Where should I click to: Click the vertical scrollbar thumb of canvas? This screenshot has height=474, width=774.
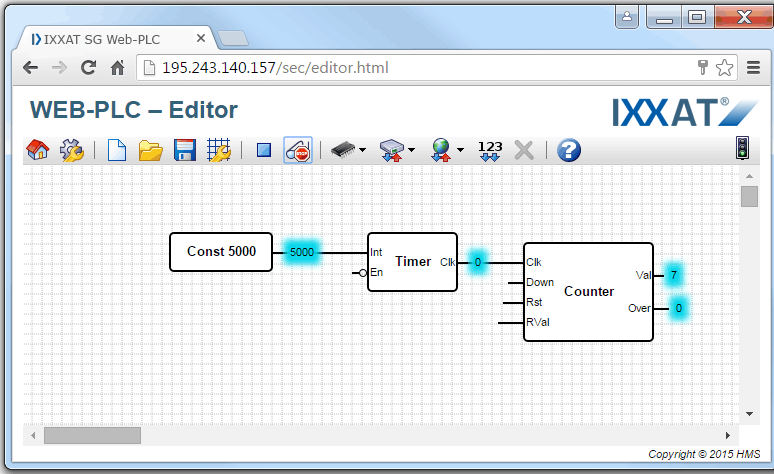[749, 197]
